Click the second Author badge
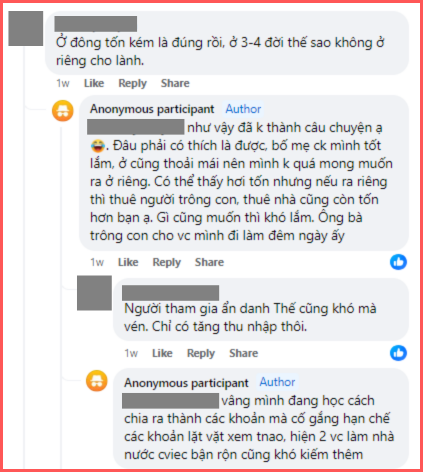The image size is (423, 472). (277, 382)
